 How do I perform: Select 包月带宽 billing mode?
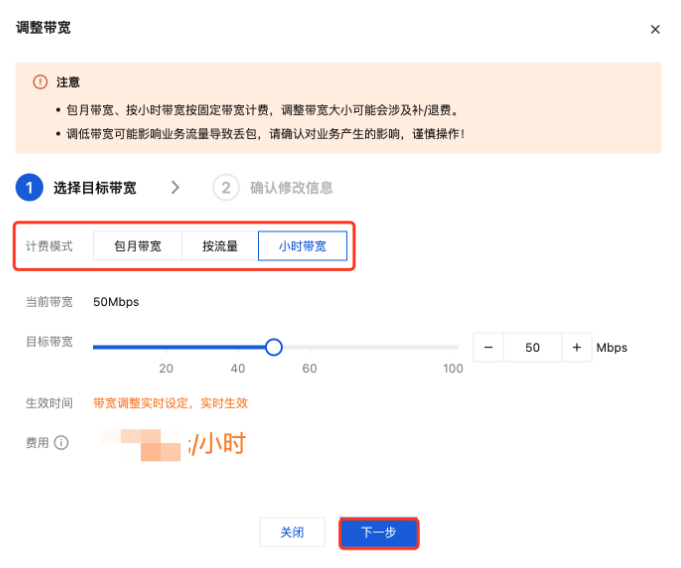(x=138, y=246)
